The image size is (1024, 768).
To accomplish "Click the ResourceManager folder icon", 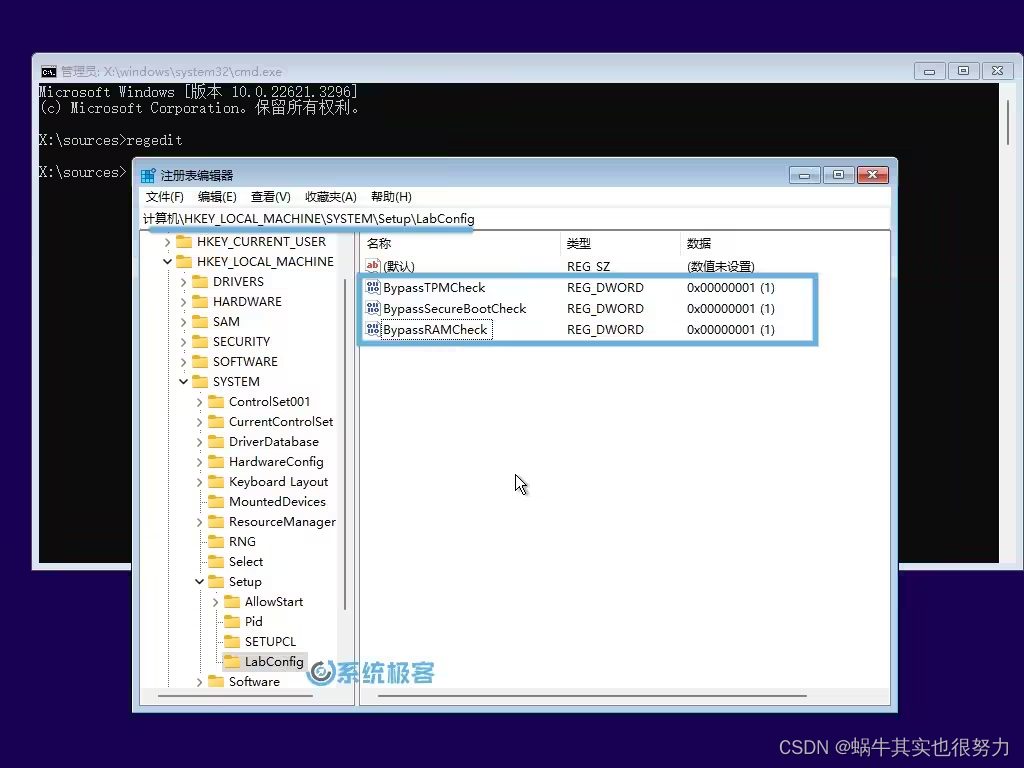I will [216, 522].
